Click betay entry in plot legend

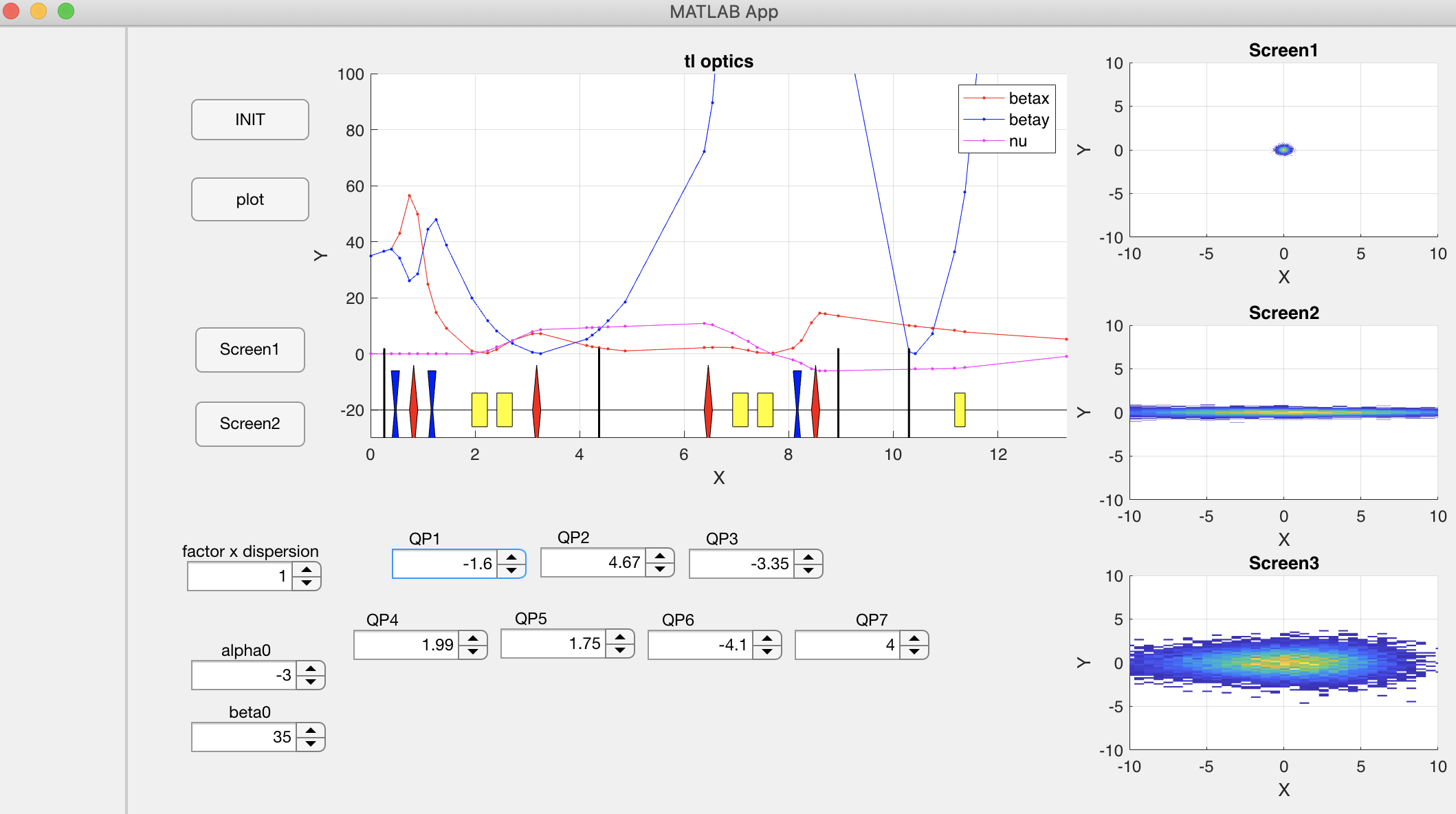point(1028,120)
